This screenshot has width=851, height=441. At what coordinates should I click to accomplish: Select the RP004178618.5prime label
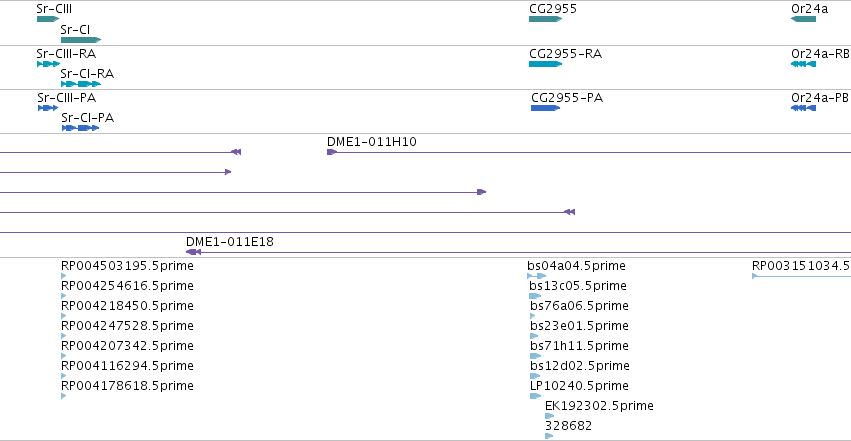(127, 386)
